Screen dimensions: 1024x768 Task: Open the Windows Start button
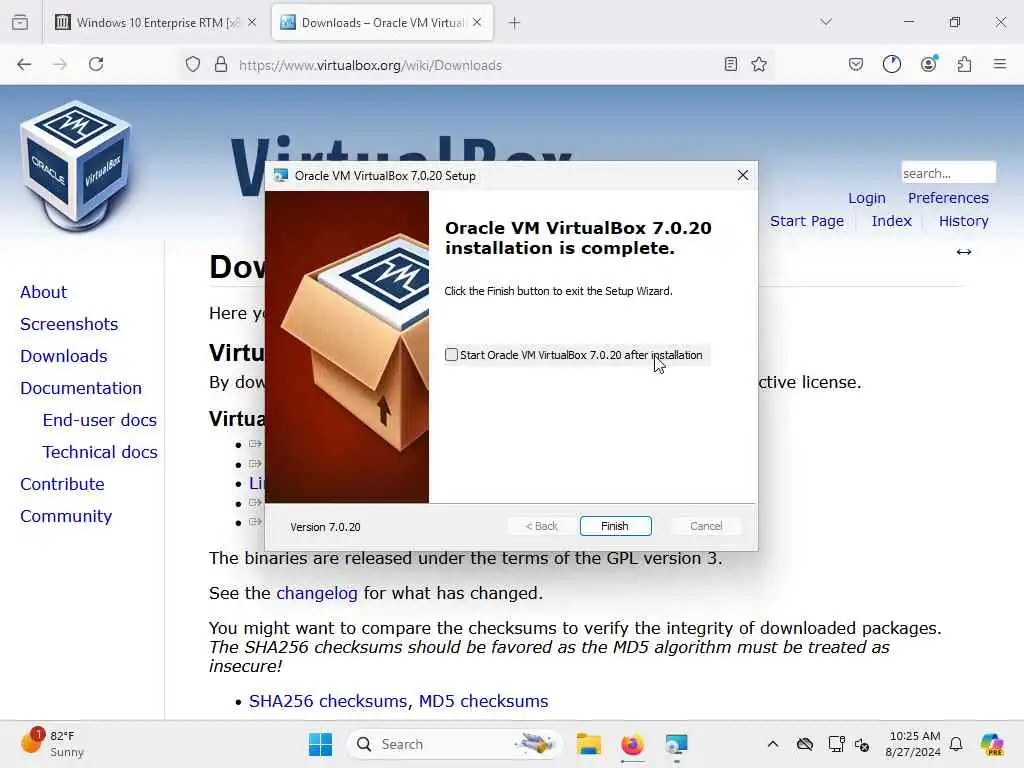pos(320,744)
